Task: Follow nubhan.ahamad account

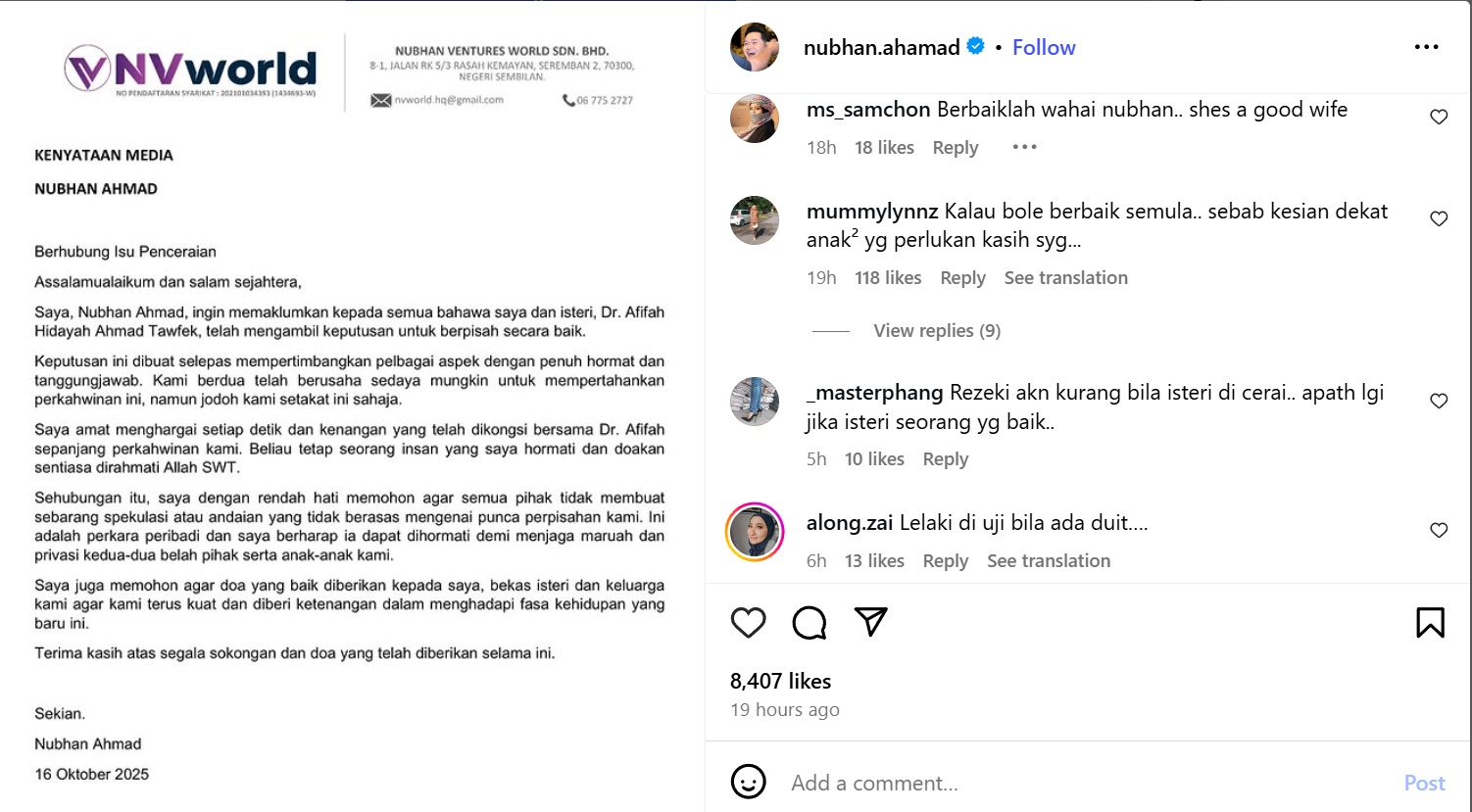Action: (x=1044, y=47)
